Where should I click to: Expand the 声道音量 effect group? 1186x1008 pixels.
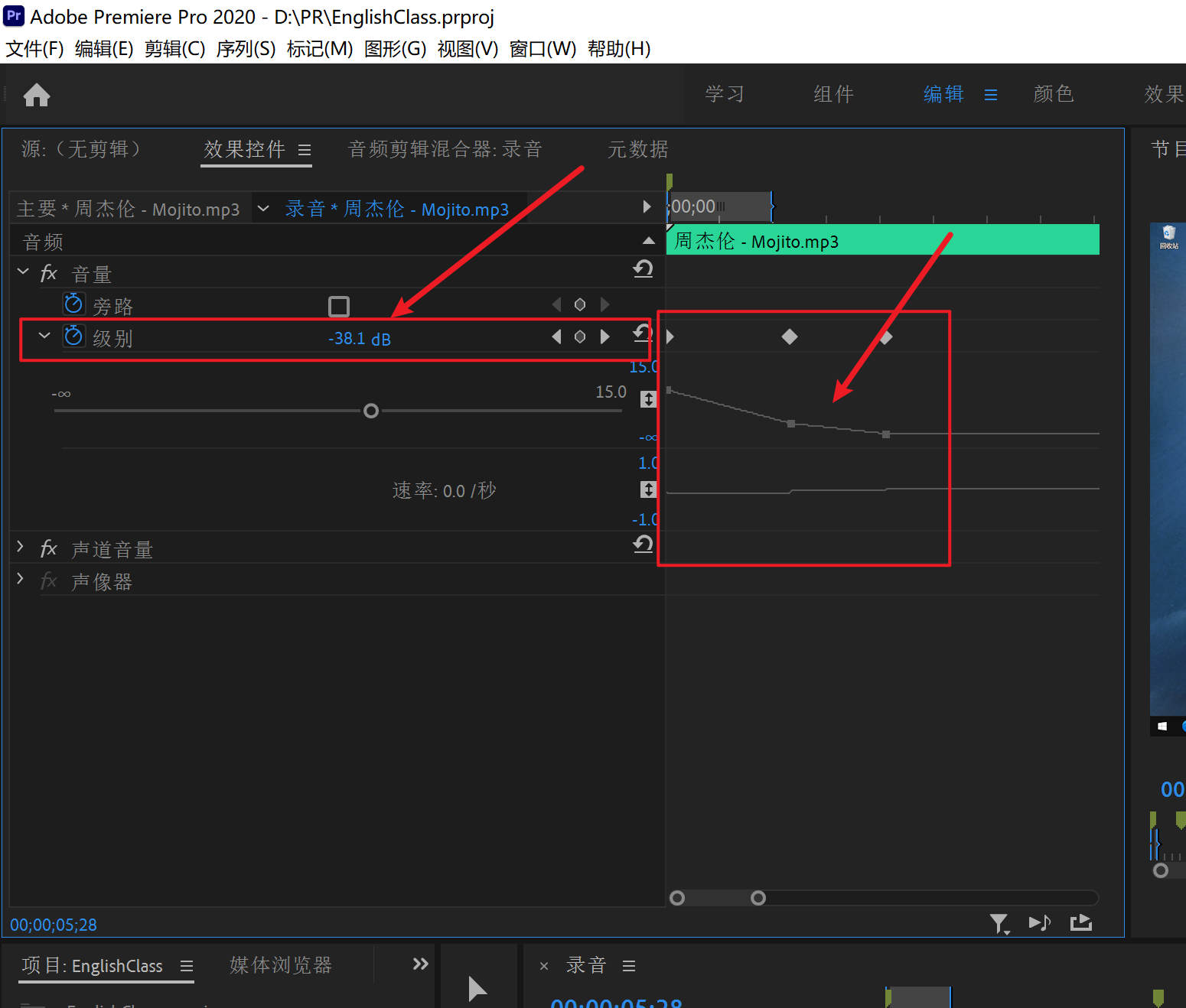[21, 547]
